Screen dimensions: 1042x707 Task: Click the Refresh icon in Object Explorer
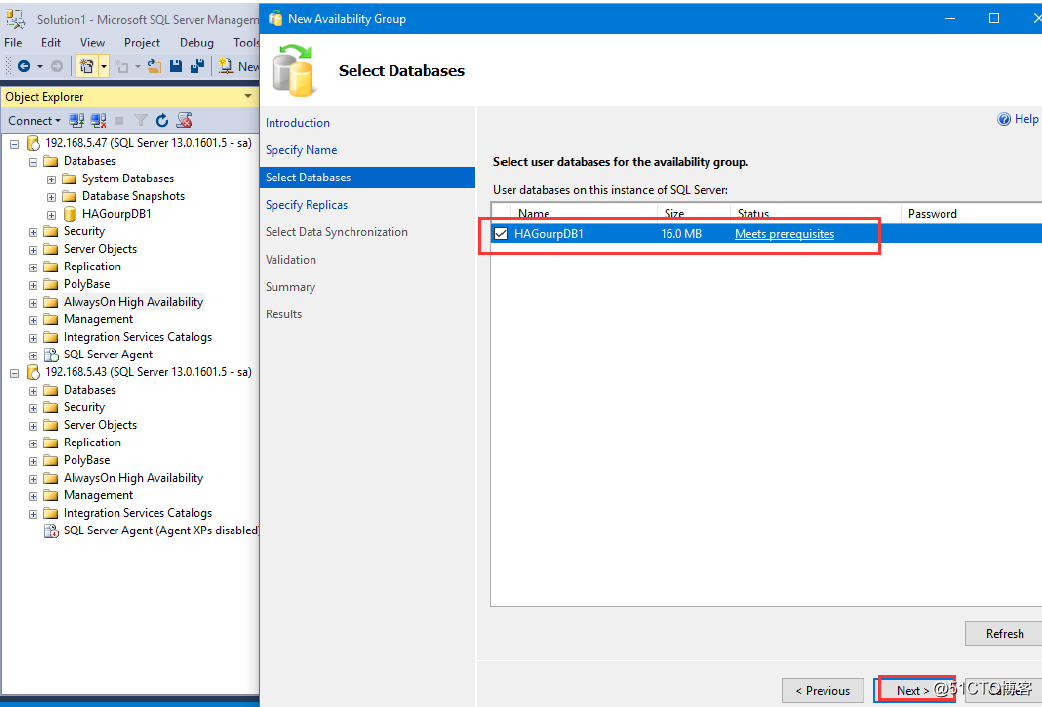[162, 120]
